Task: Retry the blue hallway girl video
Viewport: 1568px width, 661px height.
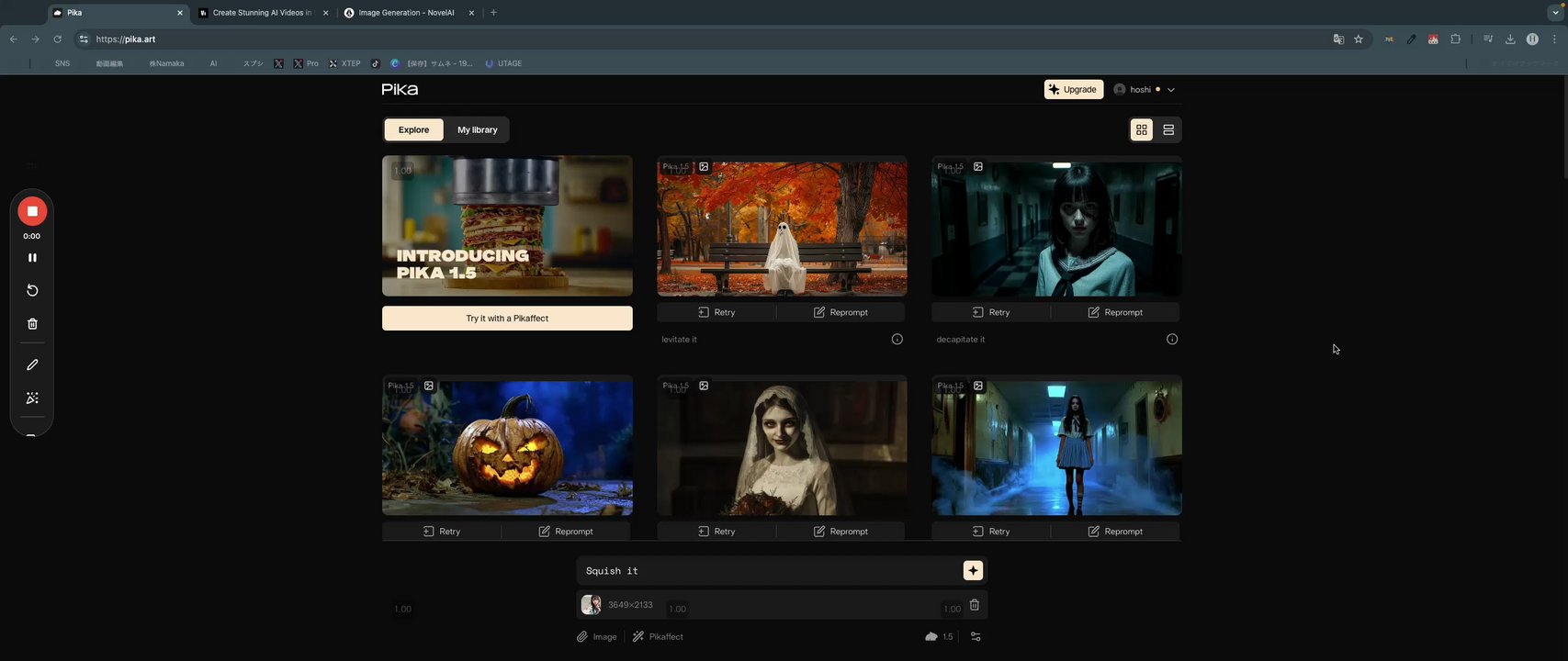Action: point(991,532)
